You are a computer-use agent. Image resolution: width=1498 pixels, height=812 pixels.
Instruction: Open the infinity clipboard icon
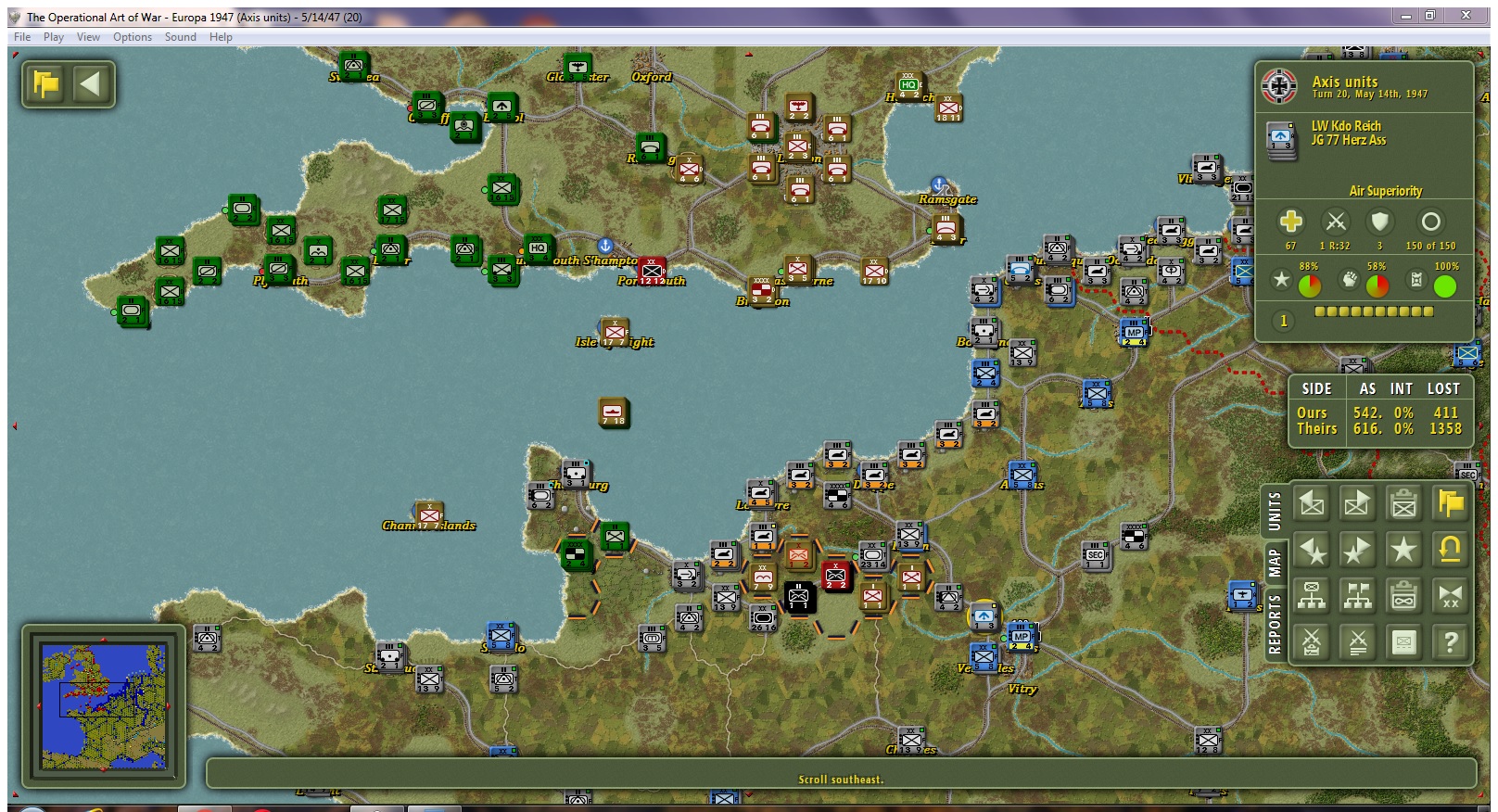[1403, 595]
